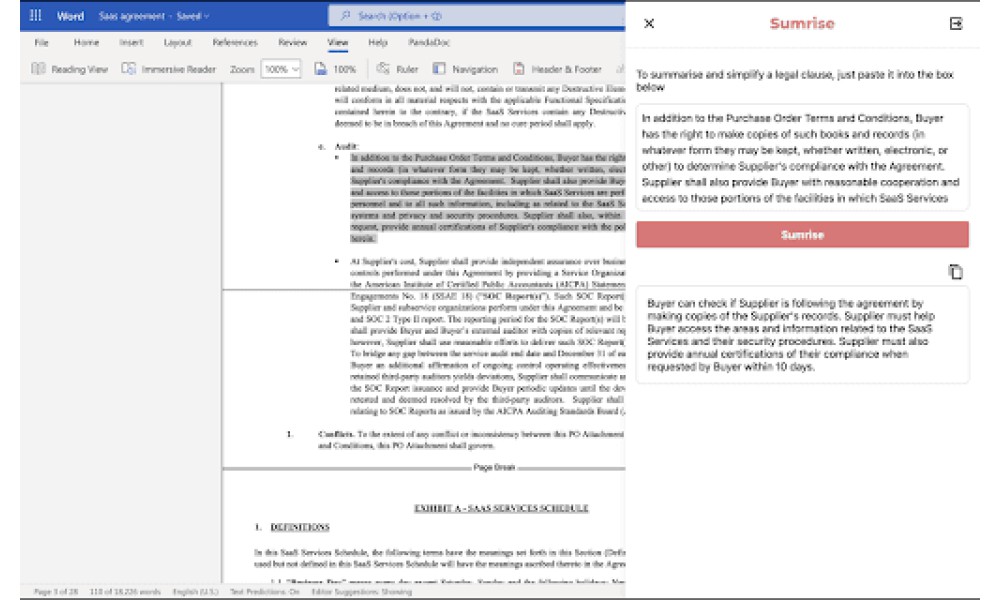Click the red Sumrise button
Screen dimensions: 1000x600
802,235
